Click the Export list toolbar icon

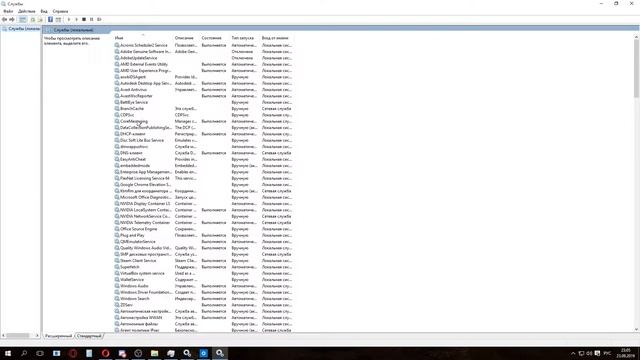40,20
